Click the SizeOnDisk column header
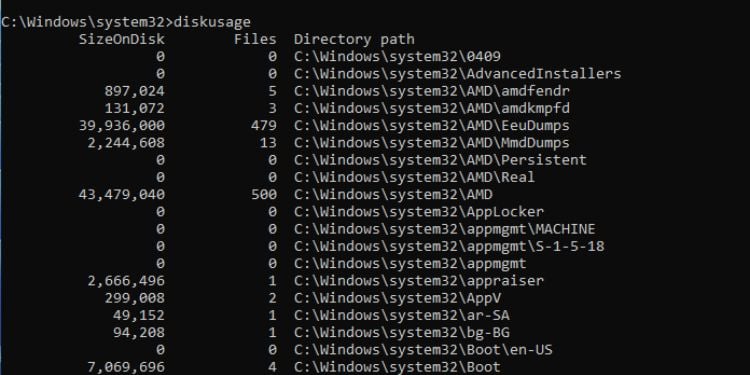 click(x=121, y=39)
